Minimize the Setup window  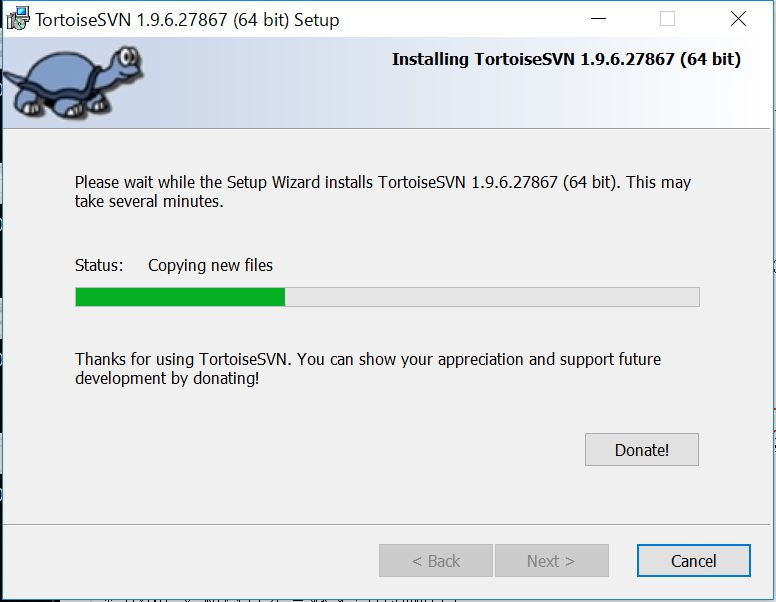[598, 19]
